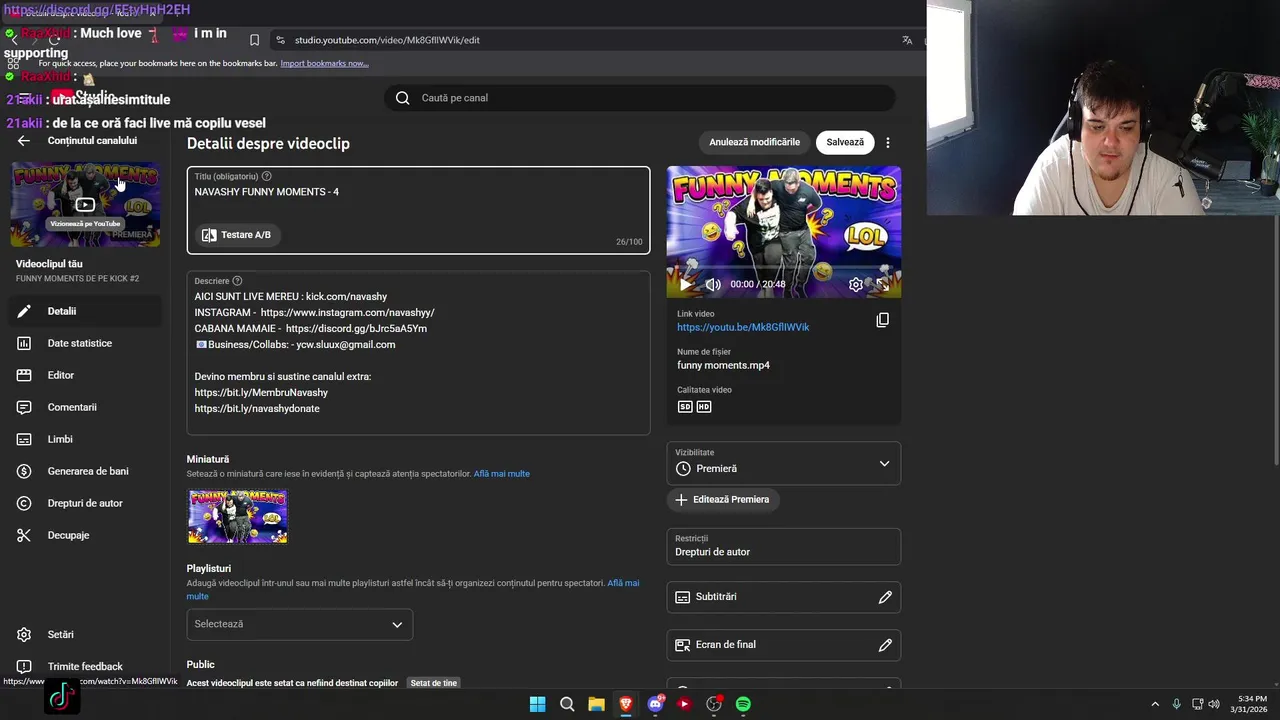This screenshot has width=1280, height=720.
Task: Open Spotify from the taskbar
Action: (743, 704)
